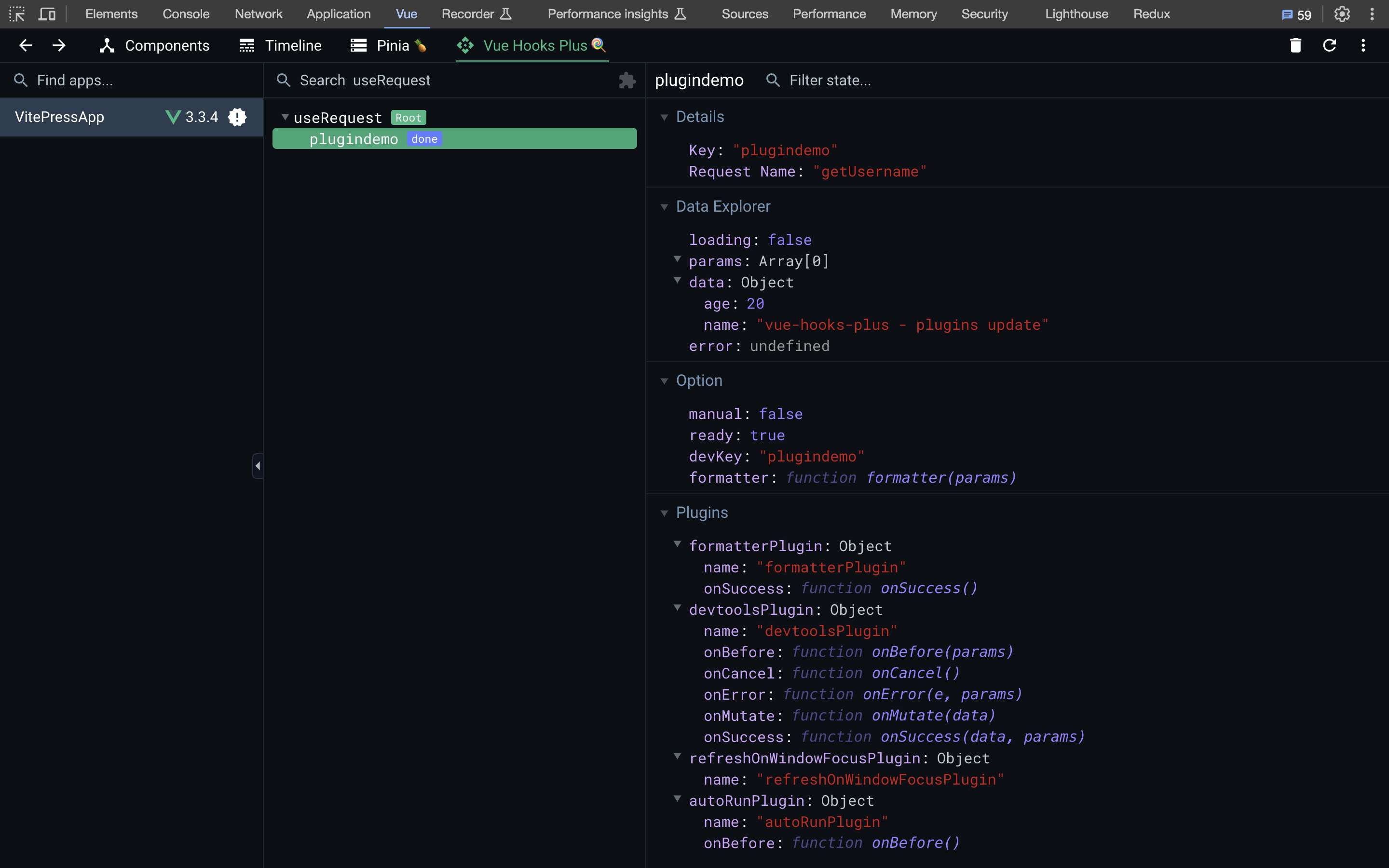Collapse the refreshOnWindowFocusPlugin object
The height and width of the screenshot is (868, 1389).
point(677,756)
